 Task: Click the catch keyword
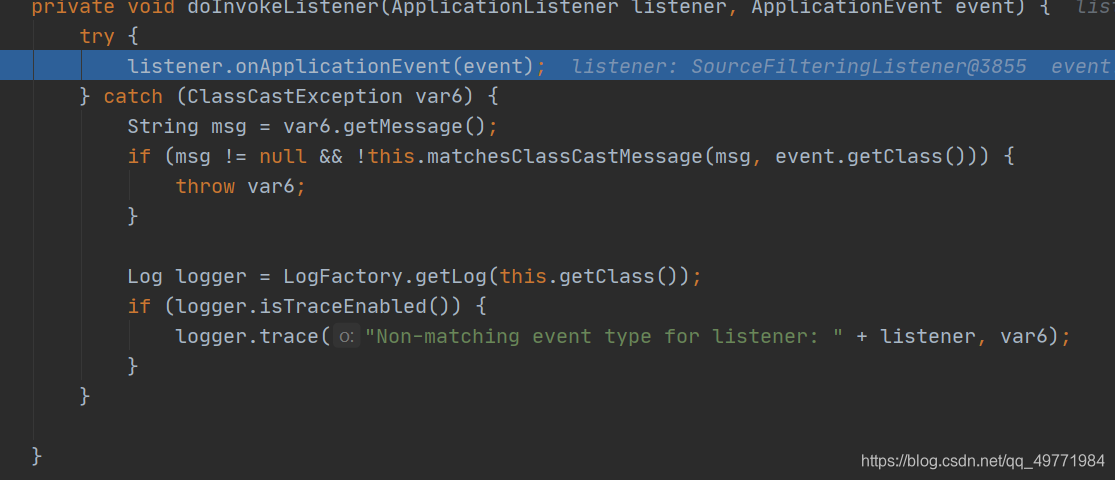tap(134, 96)
